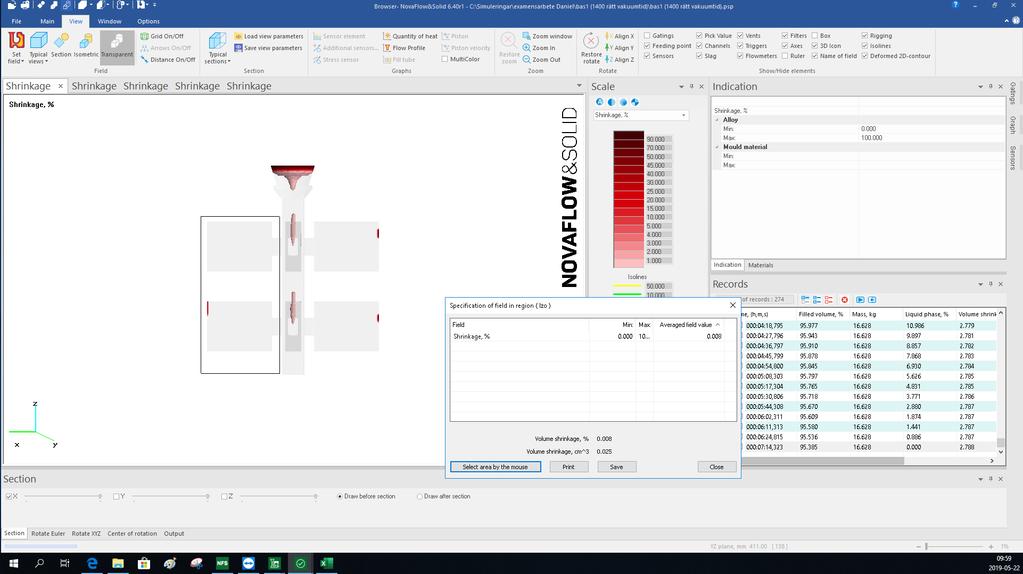Open the Typical views cube icon
Viewport: 1023px width, 574px height.
coord(38,48)
